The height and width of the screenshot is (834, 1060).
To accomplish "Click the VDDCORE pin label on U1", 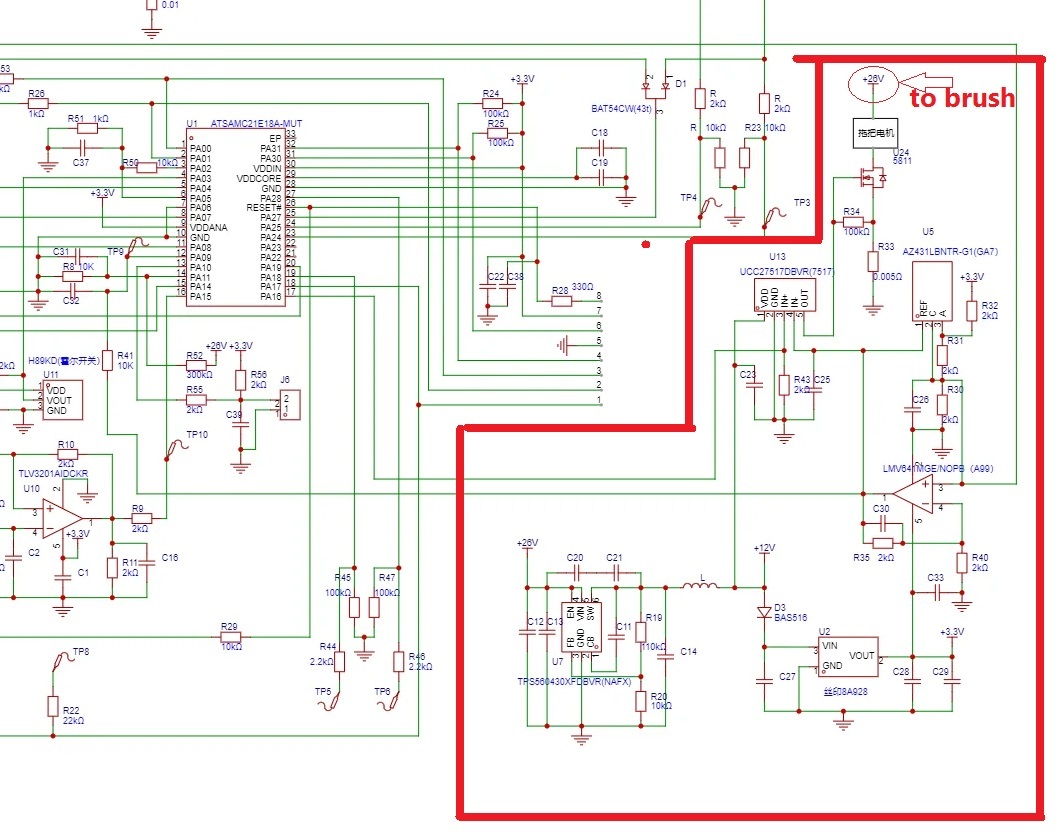I will (259, 178).
